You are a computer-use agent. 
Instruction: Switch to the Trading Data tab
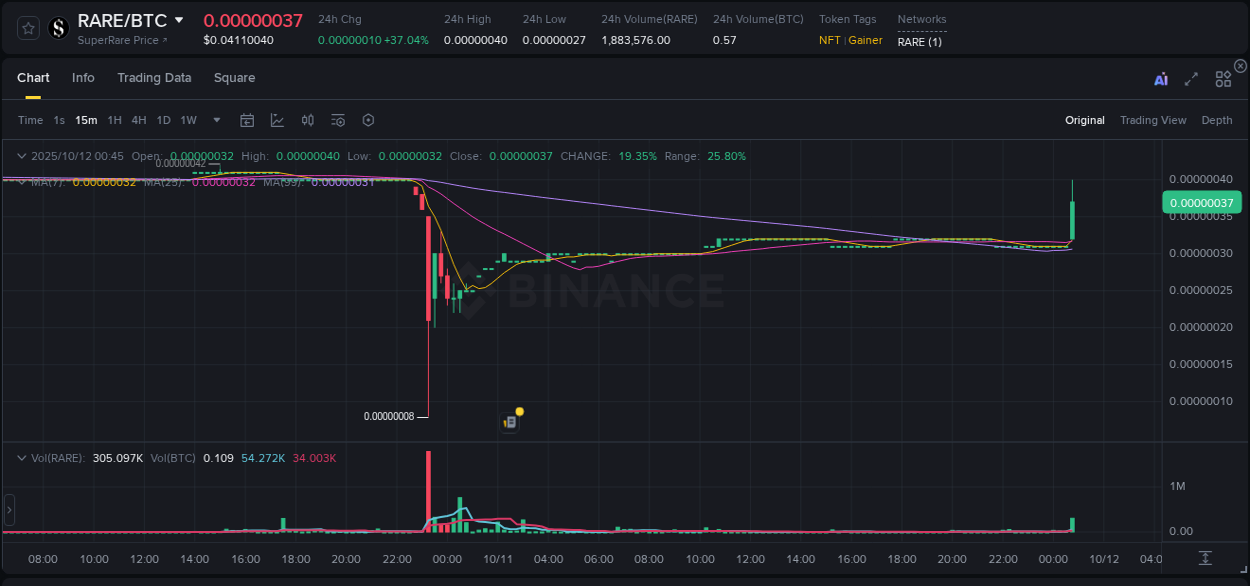click(x=154, y=78)
